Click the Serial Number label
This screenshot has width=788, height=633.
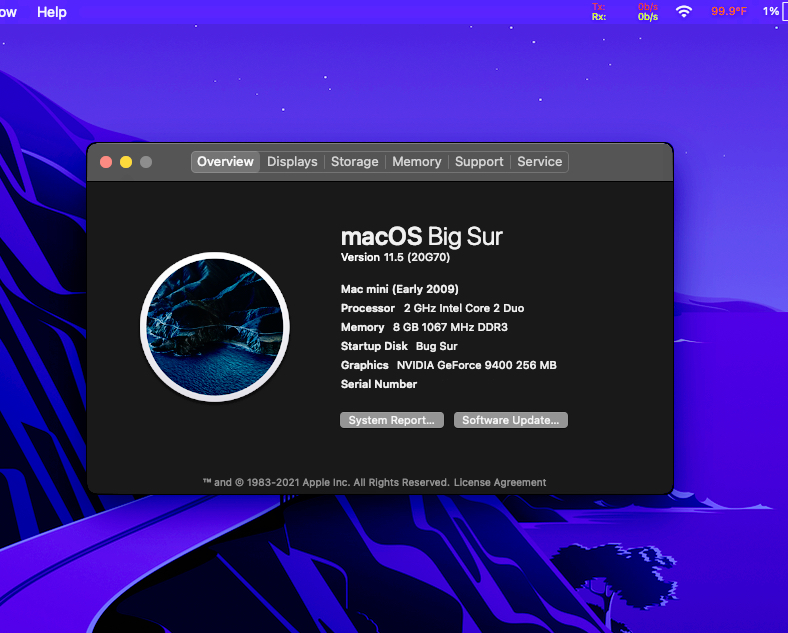point(379,384)
